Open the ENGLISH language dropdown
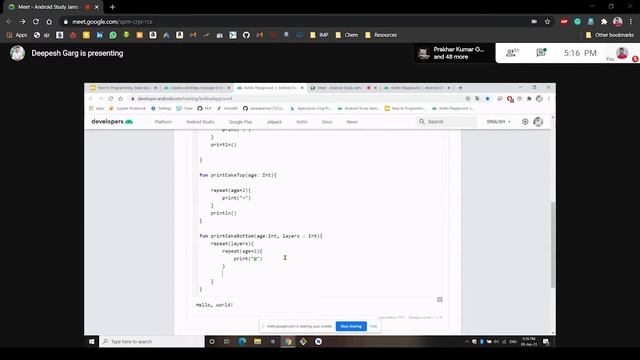The image size is (640, 360). [498, 122]
